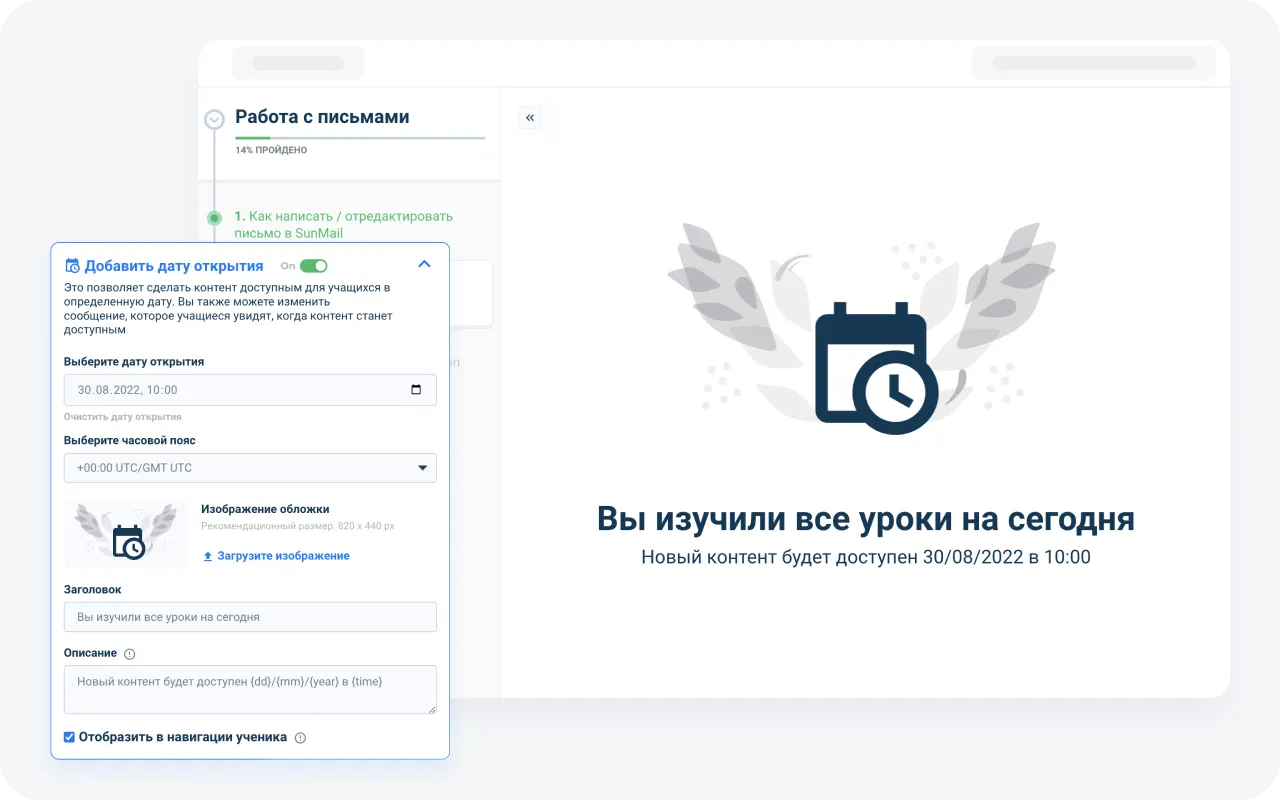Screen dimensions: 1280x800
Task: Click the Заголовок text input field
Action: click(x=250, y=617)
